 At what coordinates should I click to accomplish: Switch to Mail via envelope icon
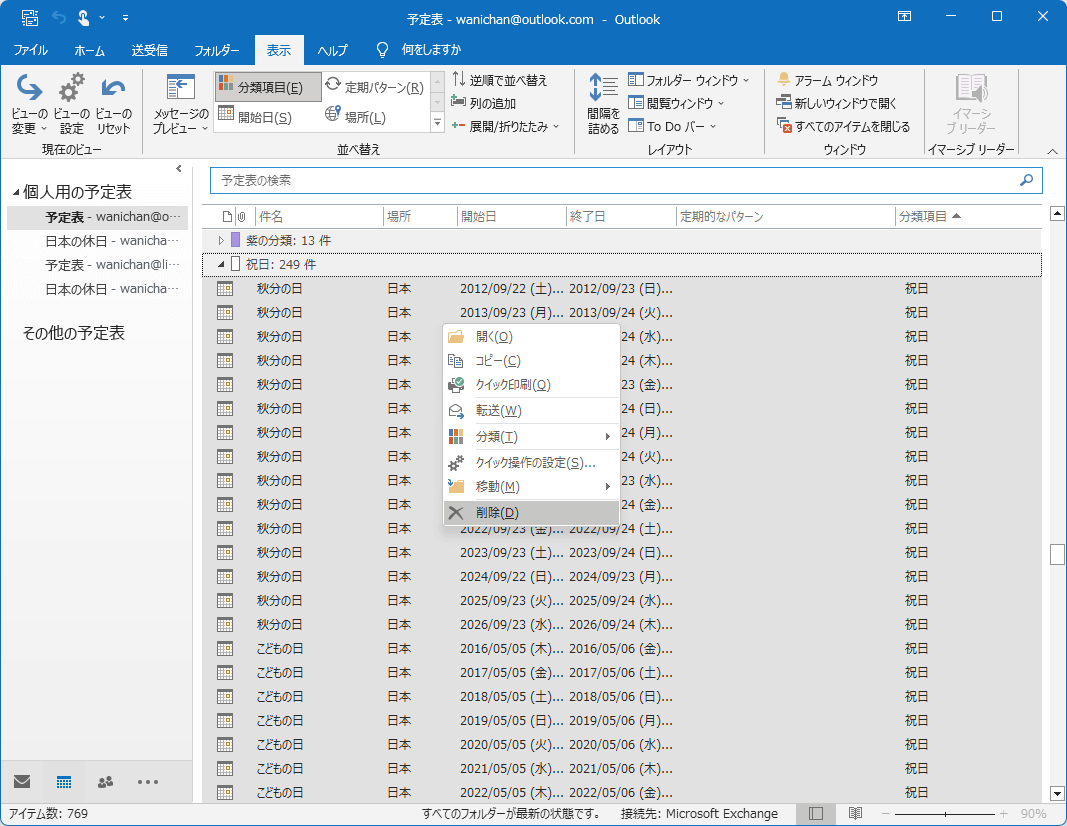click(22, 781)
